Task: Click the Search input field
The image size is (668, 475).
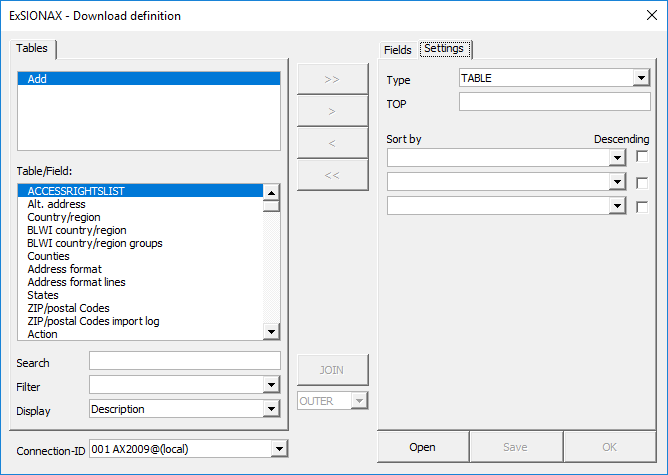Action: click(x=185, y=361)
